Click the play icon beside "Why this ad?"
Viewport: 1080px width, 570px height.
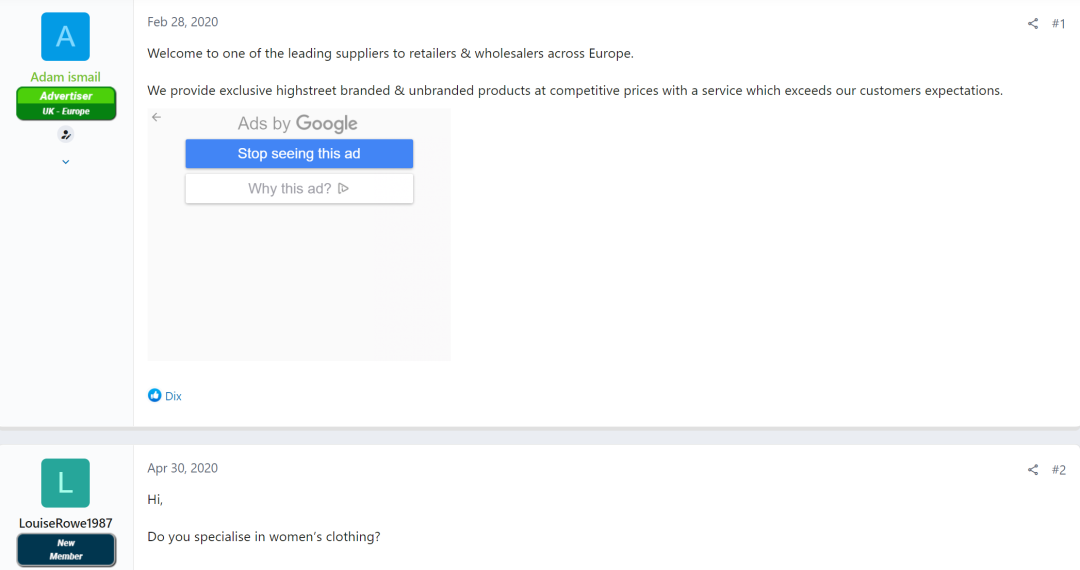[x=344, y=188]
